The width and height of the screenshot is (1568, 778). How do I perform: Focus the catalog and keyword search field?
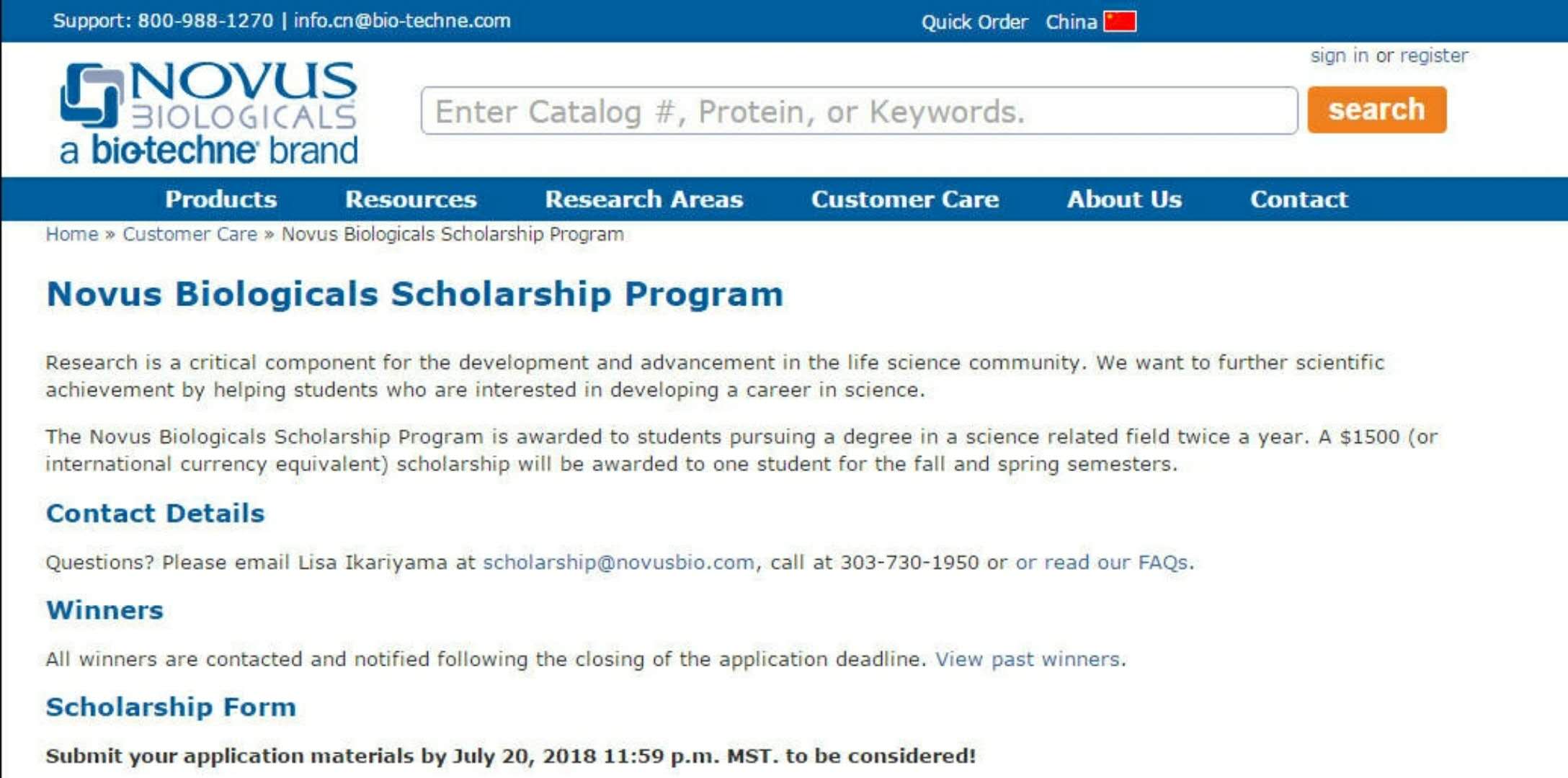coord(859,111)
